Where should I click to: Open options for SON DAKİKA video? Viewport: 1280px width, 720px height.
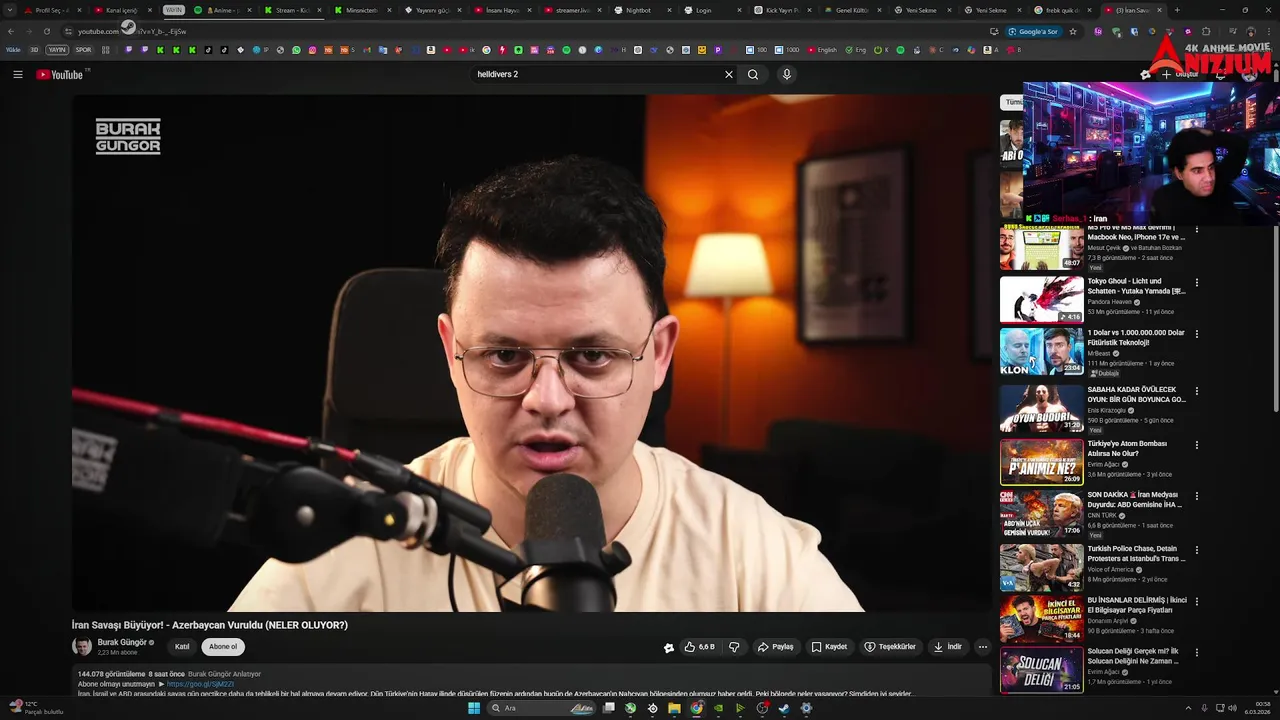[x=1196, y=496]
